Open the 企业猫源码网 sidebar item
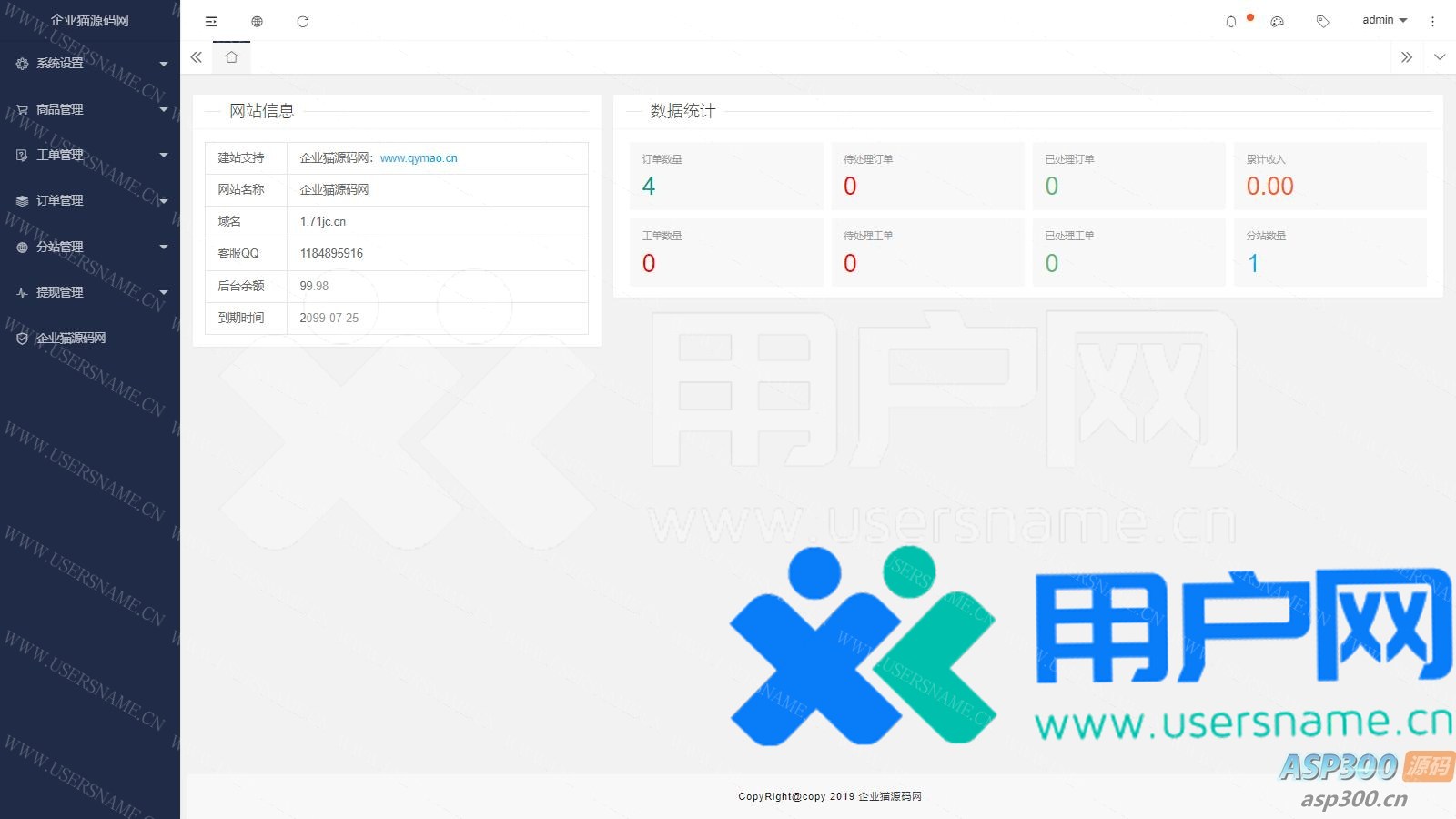Image resolution: width=1456 pixels, height=819 pixels. click(71, 338)
